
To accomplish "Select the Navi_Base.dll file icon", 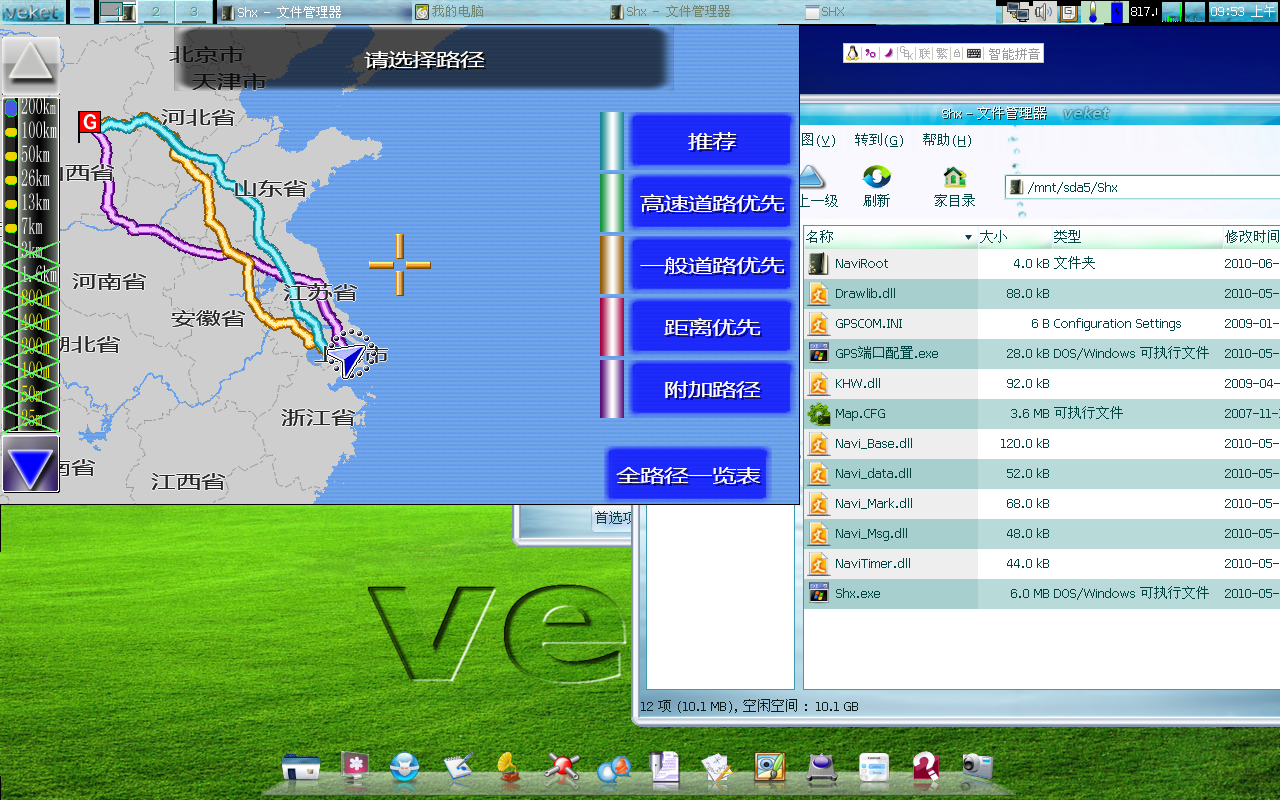I will [x=819, y=444].
